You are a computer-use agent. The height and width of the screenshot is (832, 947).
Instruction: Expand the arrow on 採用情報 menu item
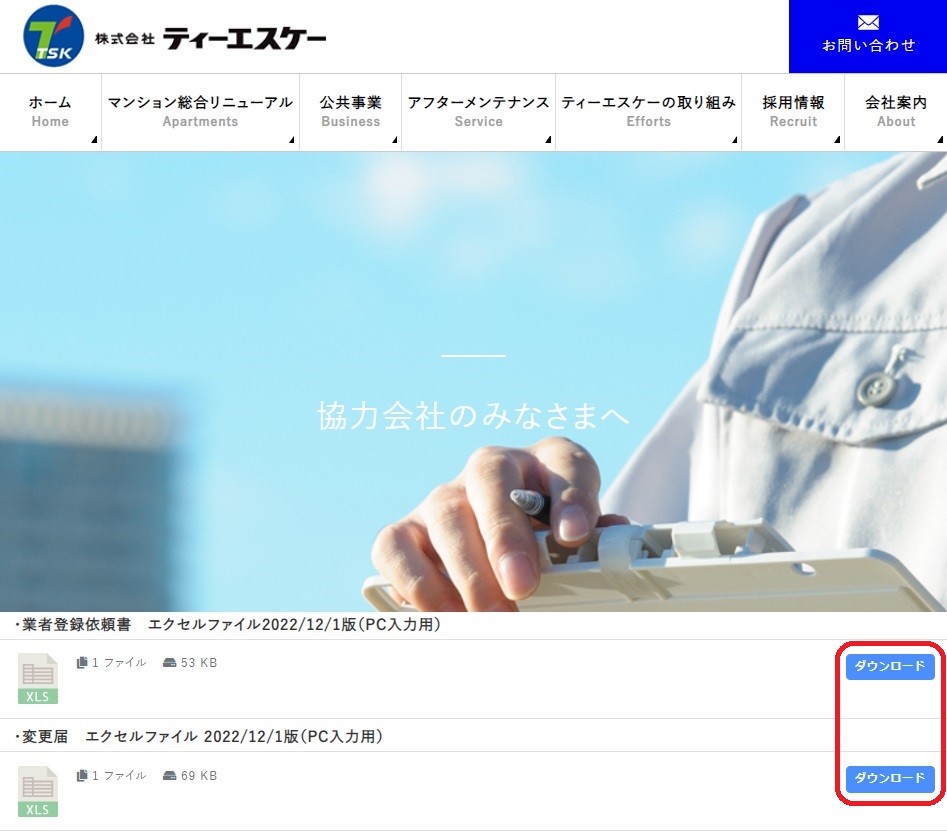click(x=837, y=140)
